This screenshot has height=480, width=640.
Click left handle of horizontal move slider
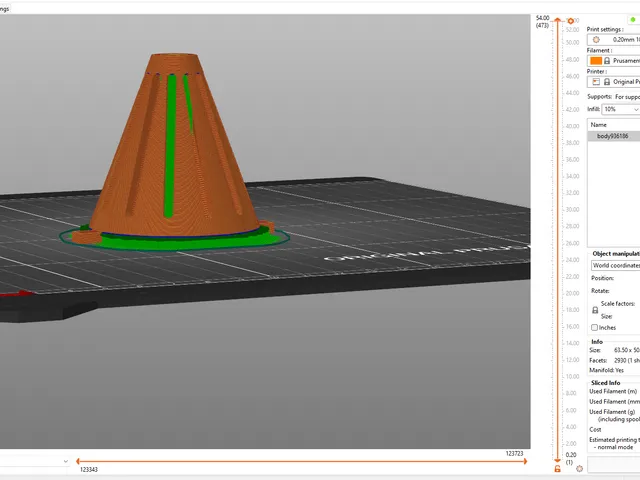click(78, 461)
